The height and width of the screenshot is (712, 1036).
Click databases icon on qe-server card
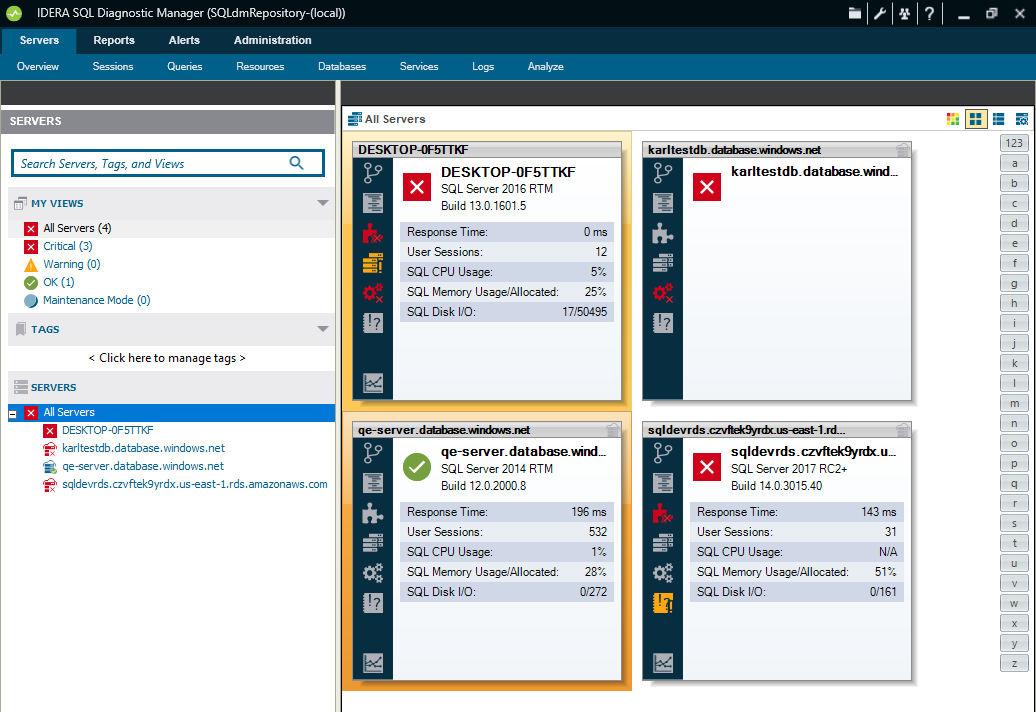point(373,543)
